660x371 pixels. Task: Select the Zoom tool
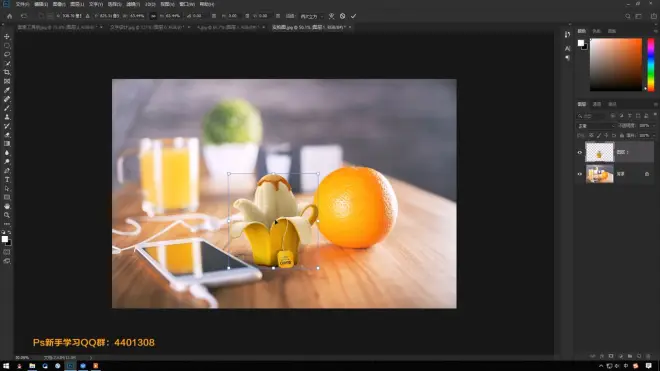click(7, 215)
